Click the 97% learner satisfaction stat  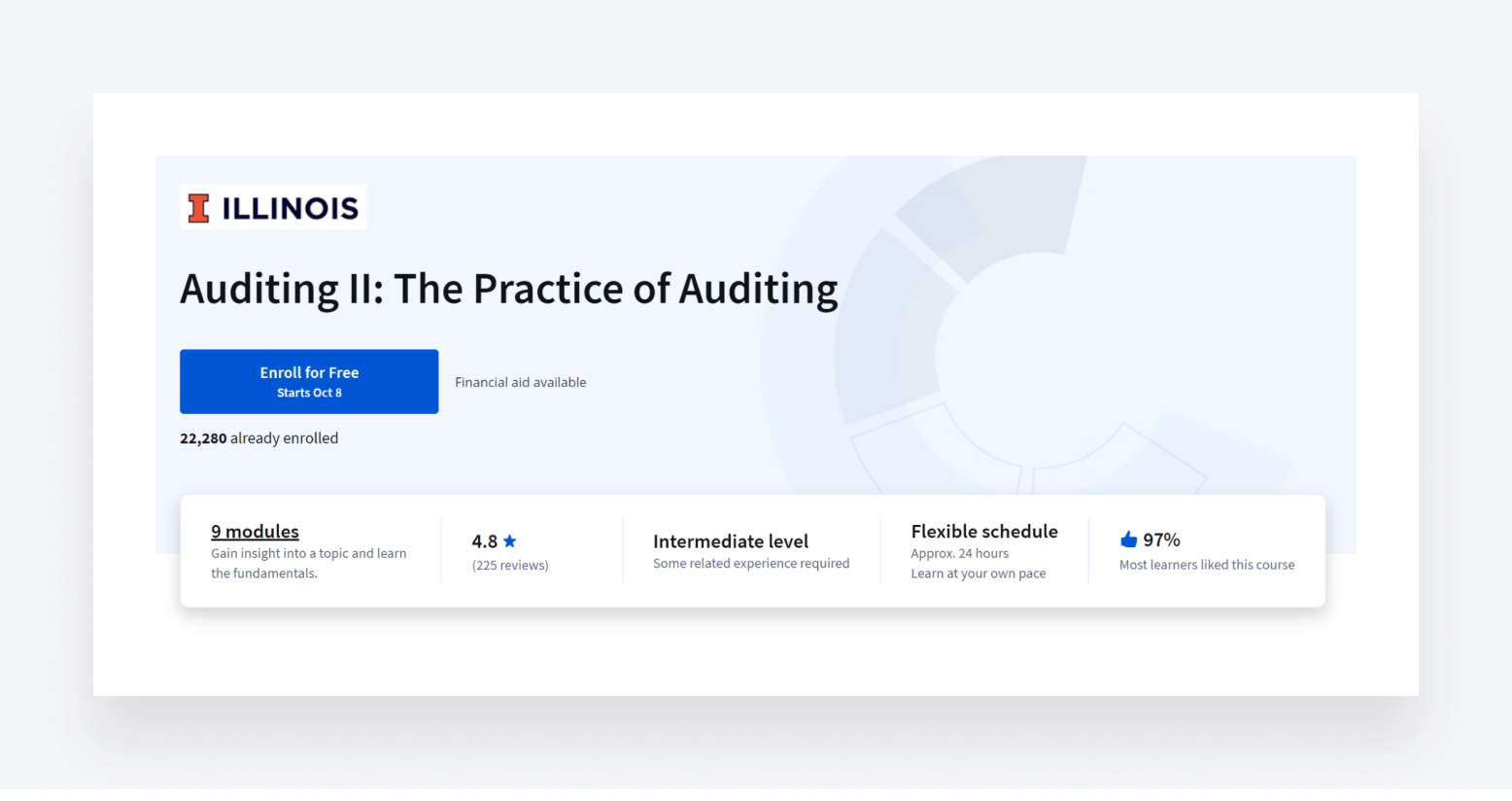pyautogui.click(x=1161, y=539)
